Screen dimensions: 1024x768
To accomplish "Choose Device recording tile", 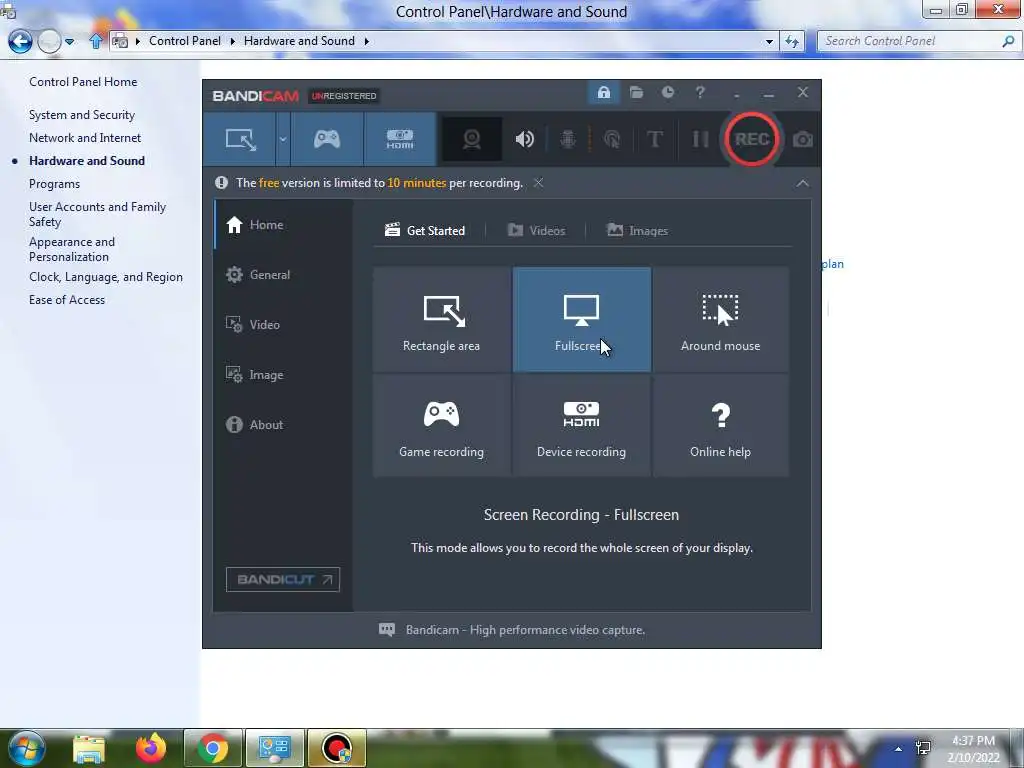I will pos(581,425).
